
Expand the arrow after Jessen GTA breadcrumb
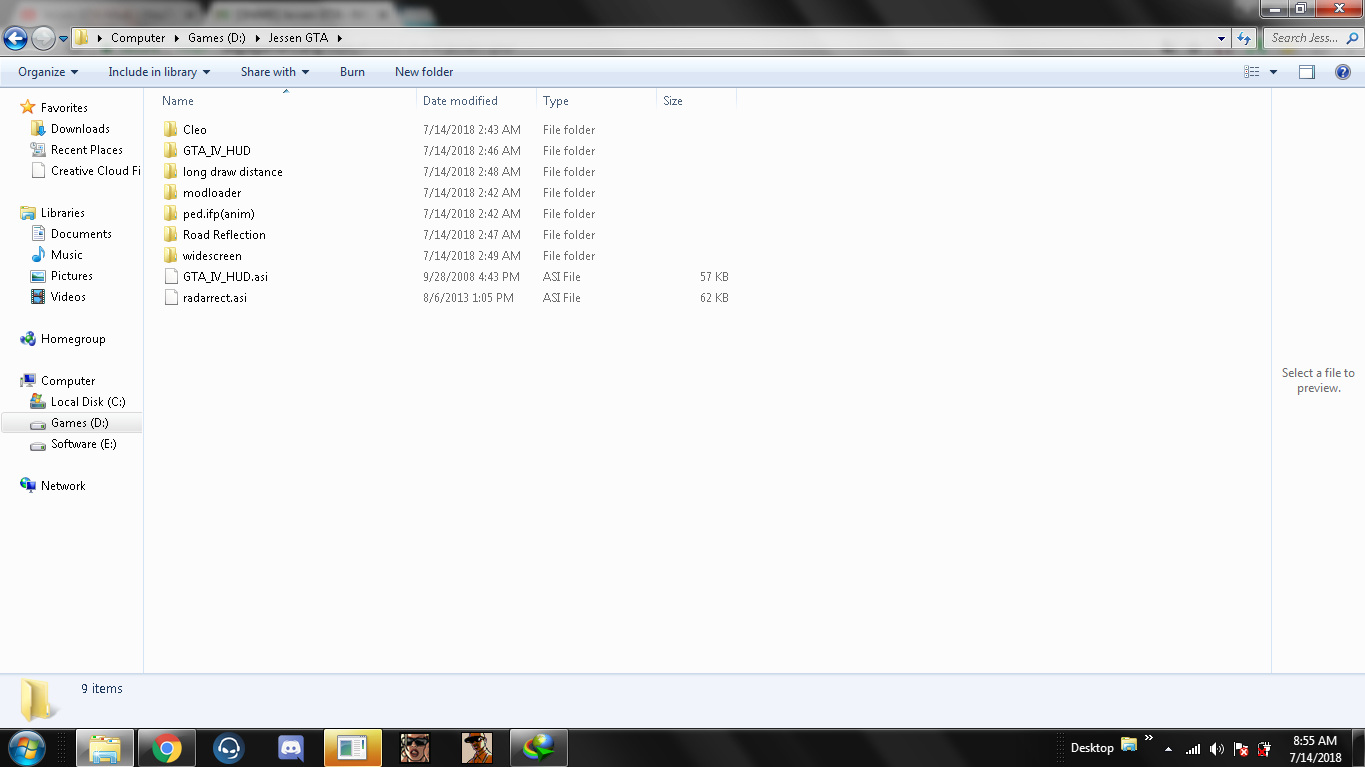[x=339, y=38]
